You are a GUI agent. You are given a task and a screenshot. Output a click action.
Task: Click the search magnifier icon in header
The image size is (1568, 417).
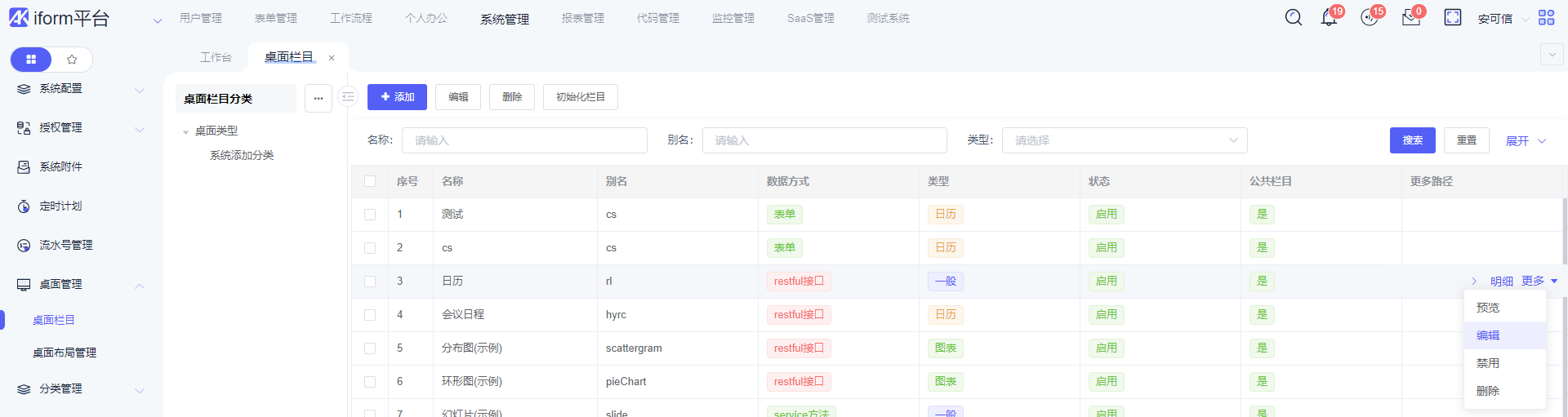click(1293, 18)
